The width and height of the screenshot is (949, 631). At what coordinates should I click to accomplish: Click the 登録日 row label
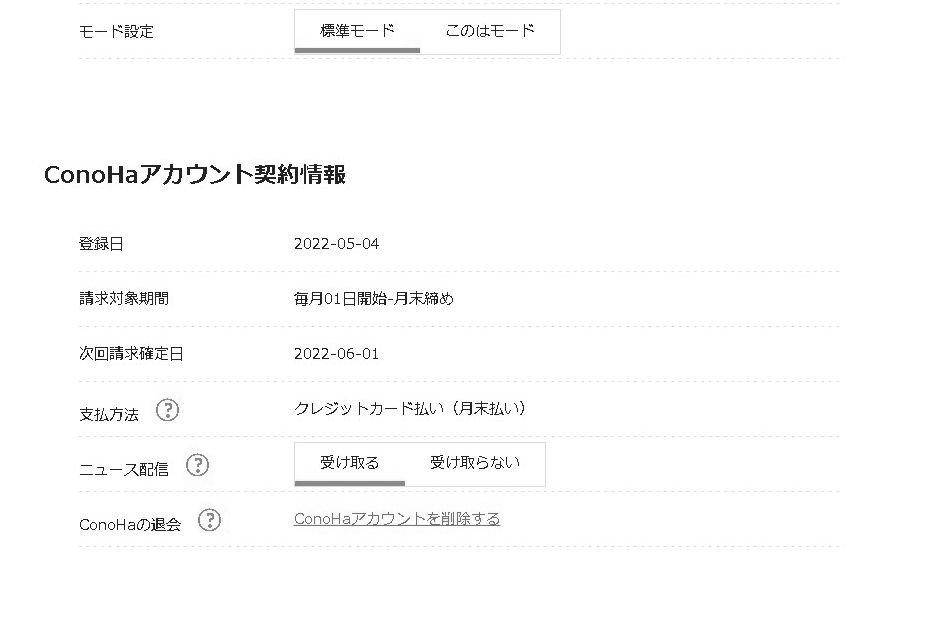click(101, 243)
